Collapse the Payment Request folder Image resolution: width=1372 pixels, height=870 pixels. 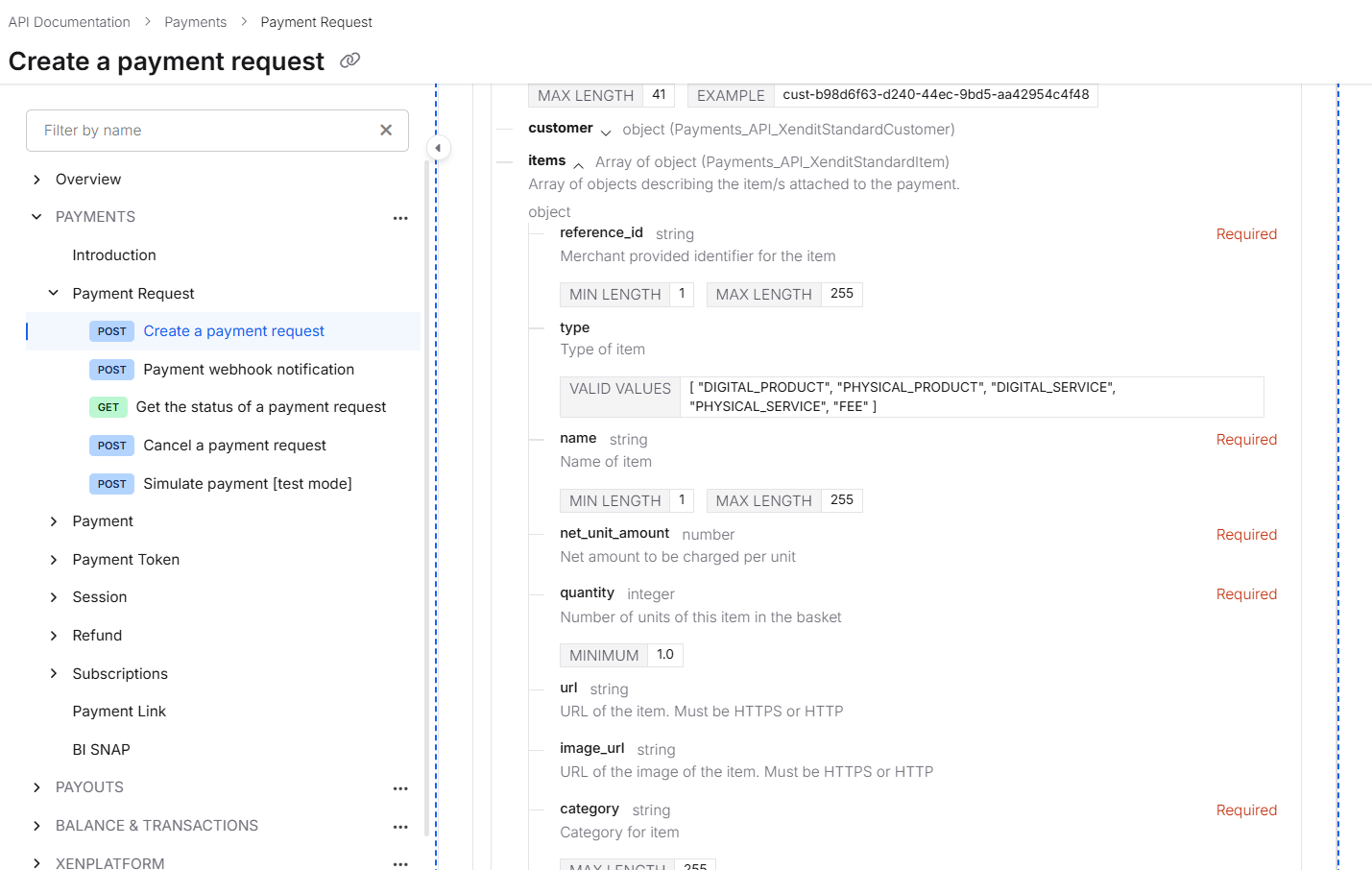[54, 294]
